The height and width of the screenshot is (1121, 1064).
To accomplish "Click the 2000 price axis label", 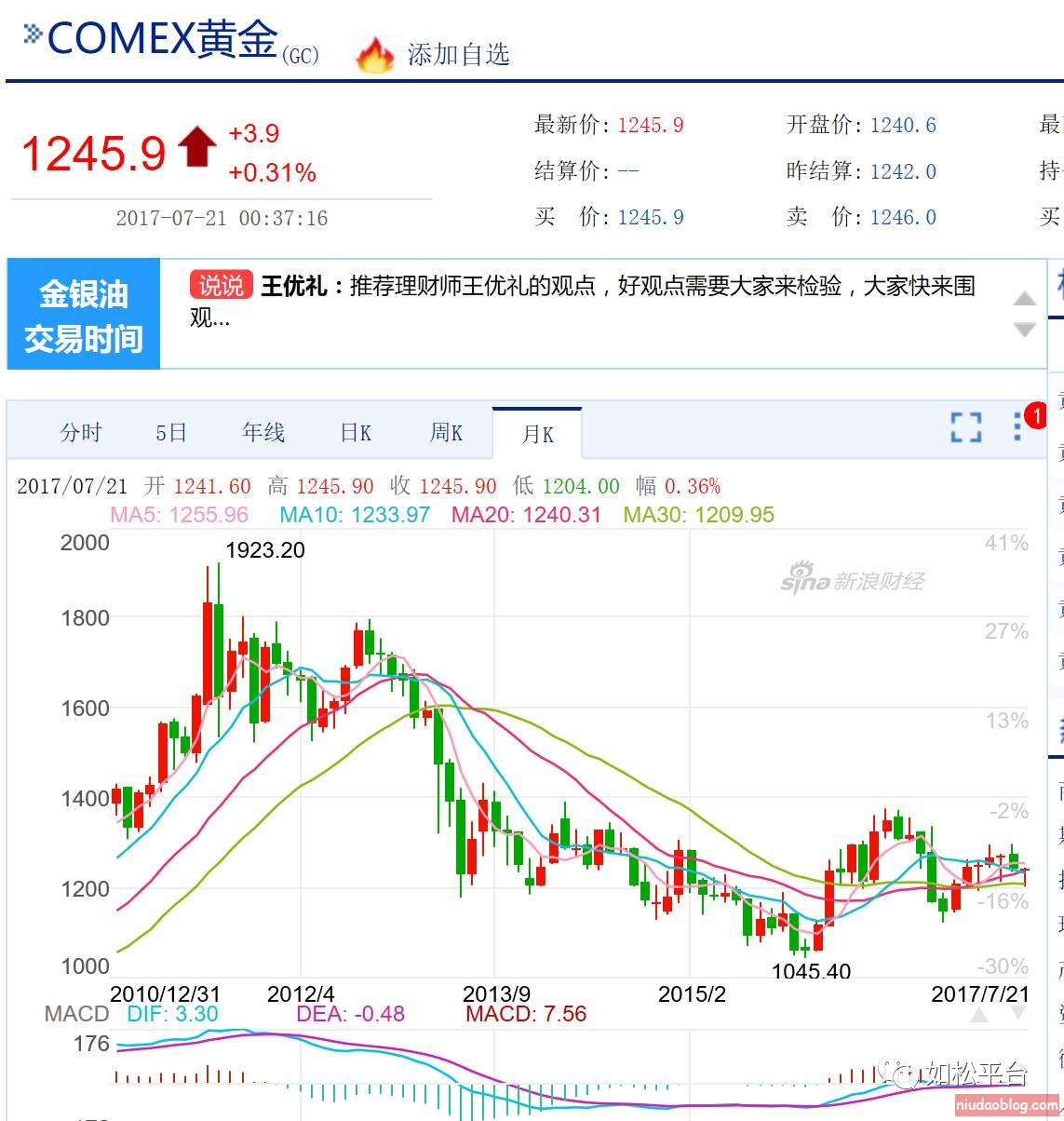I will tap(85, 543).
